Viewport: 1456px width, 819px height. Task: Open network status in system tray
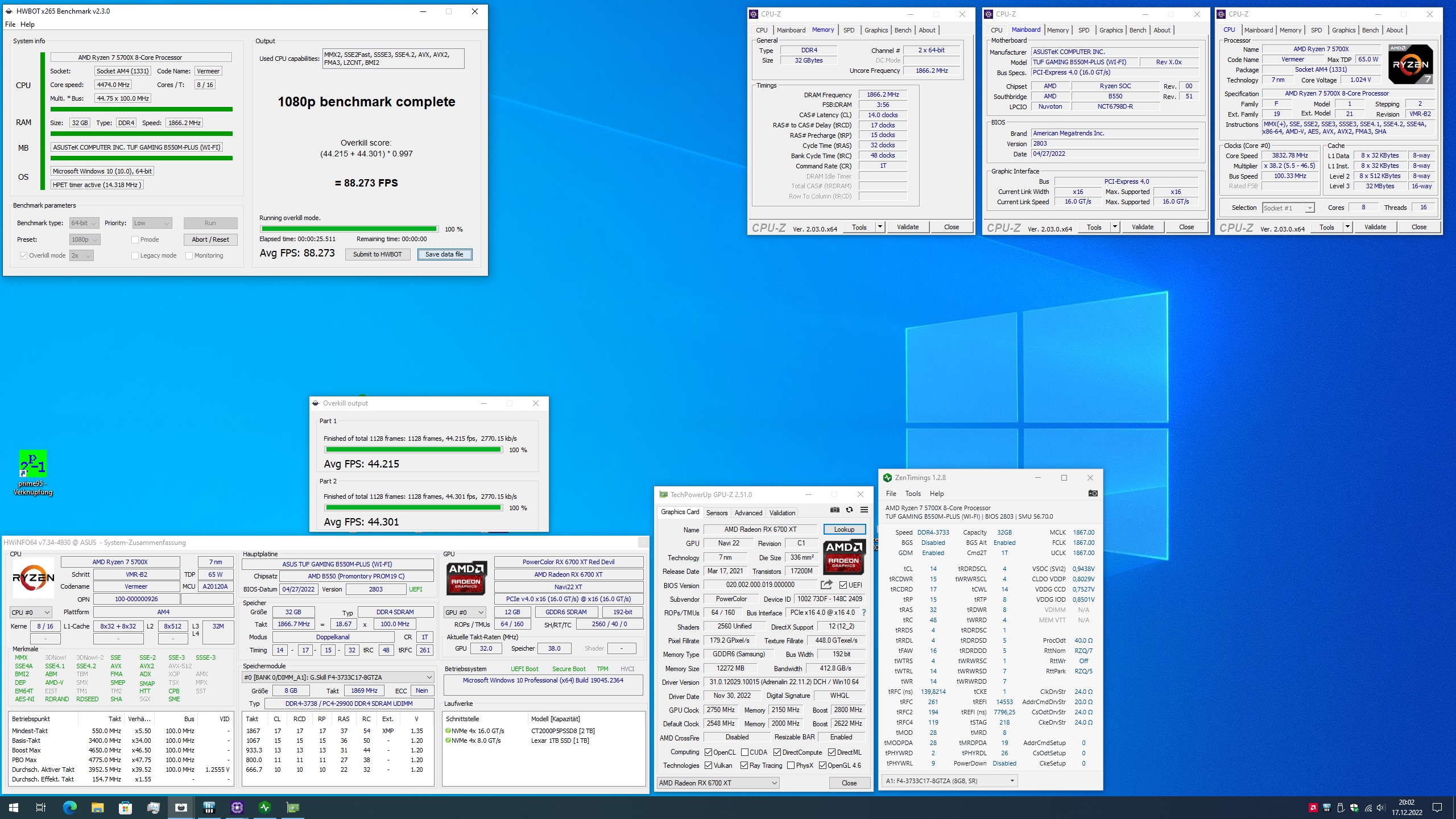pos(1368,808)
